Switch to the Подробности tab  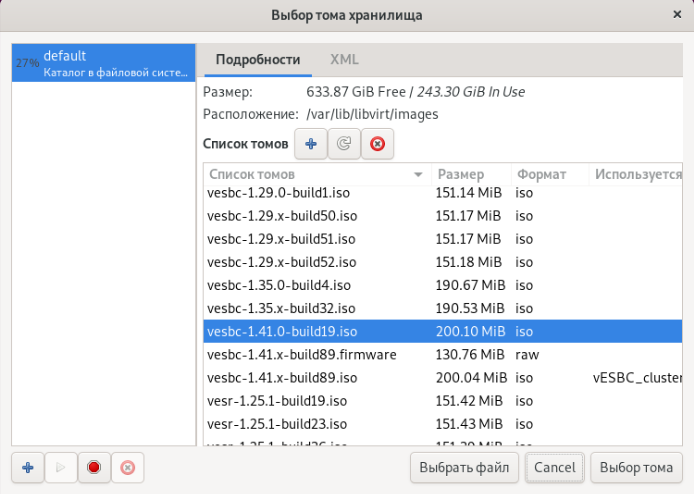(258, 60)
